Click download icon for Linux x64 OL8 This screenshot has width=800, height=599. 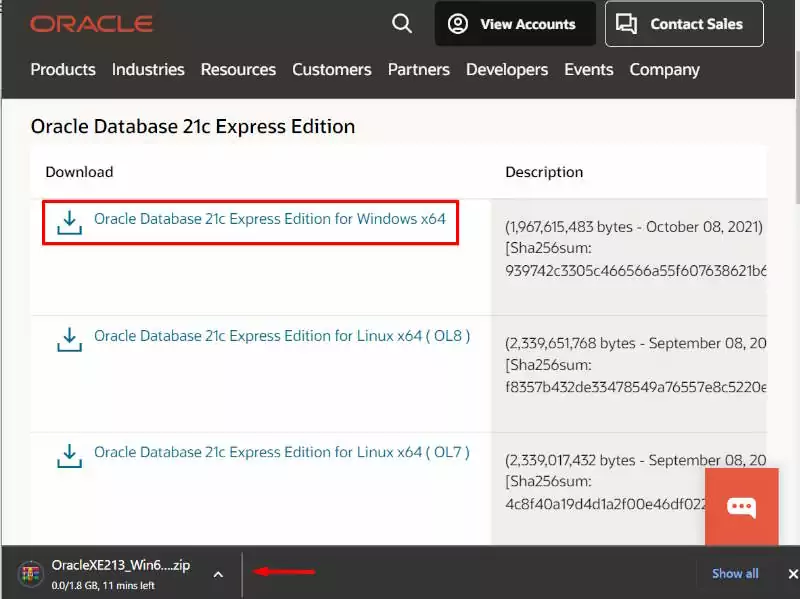[69, 339]
